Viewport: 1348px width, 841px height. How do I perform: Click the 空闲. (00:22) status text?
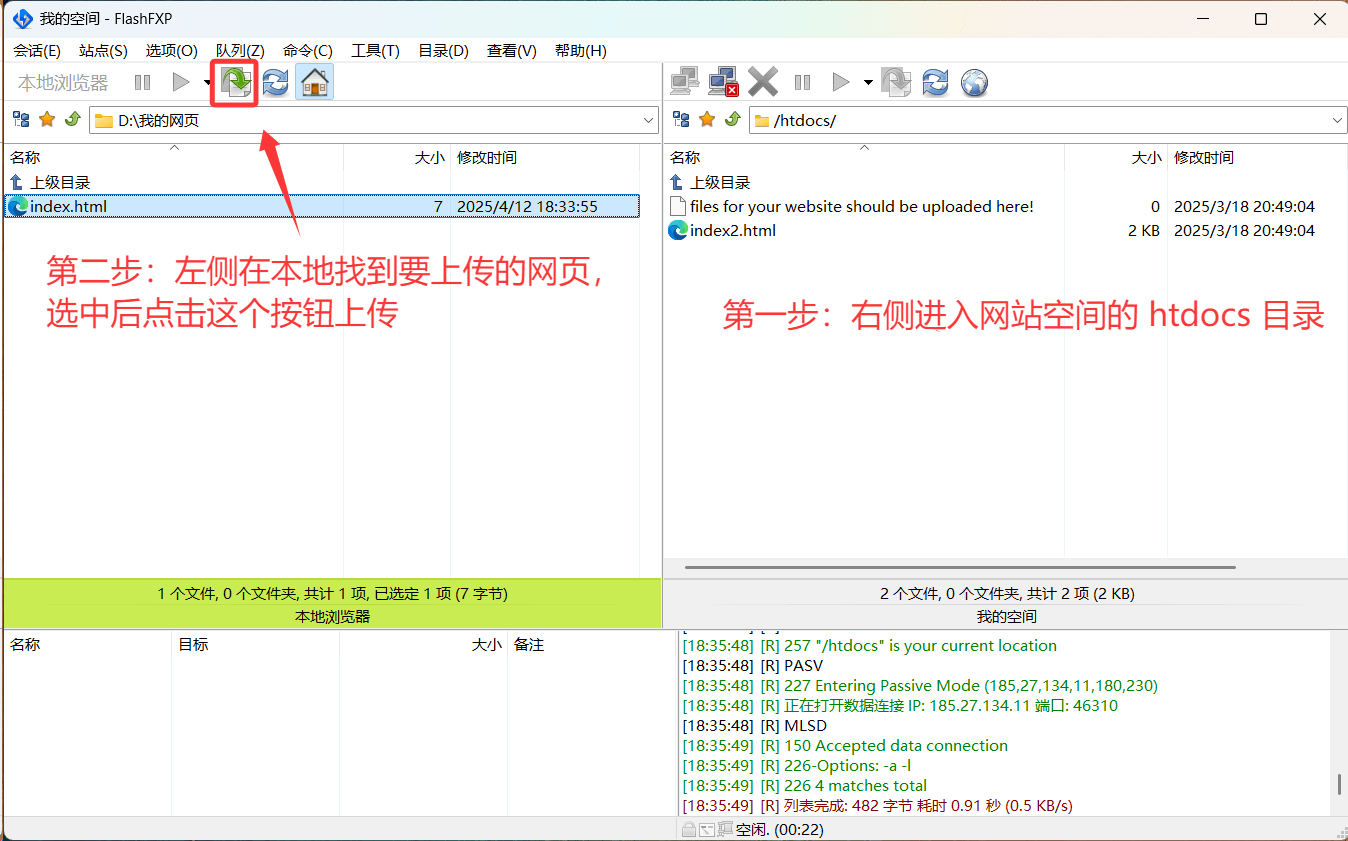[779, 829]
